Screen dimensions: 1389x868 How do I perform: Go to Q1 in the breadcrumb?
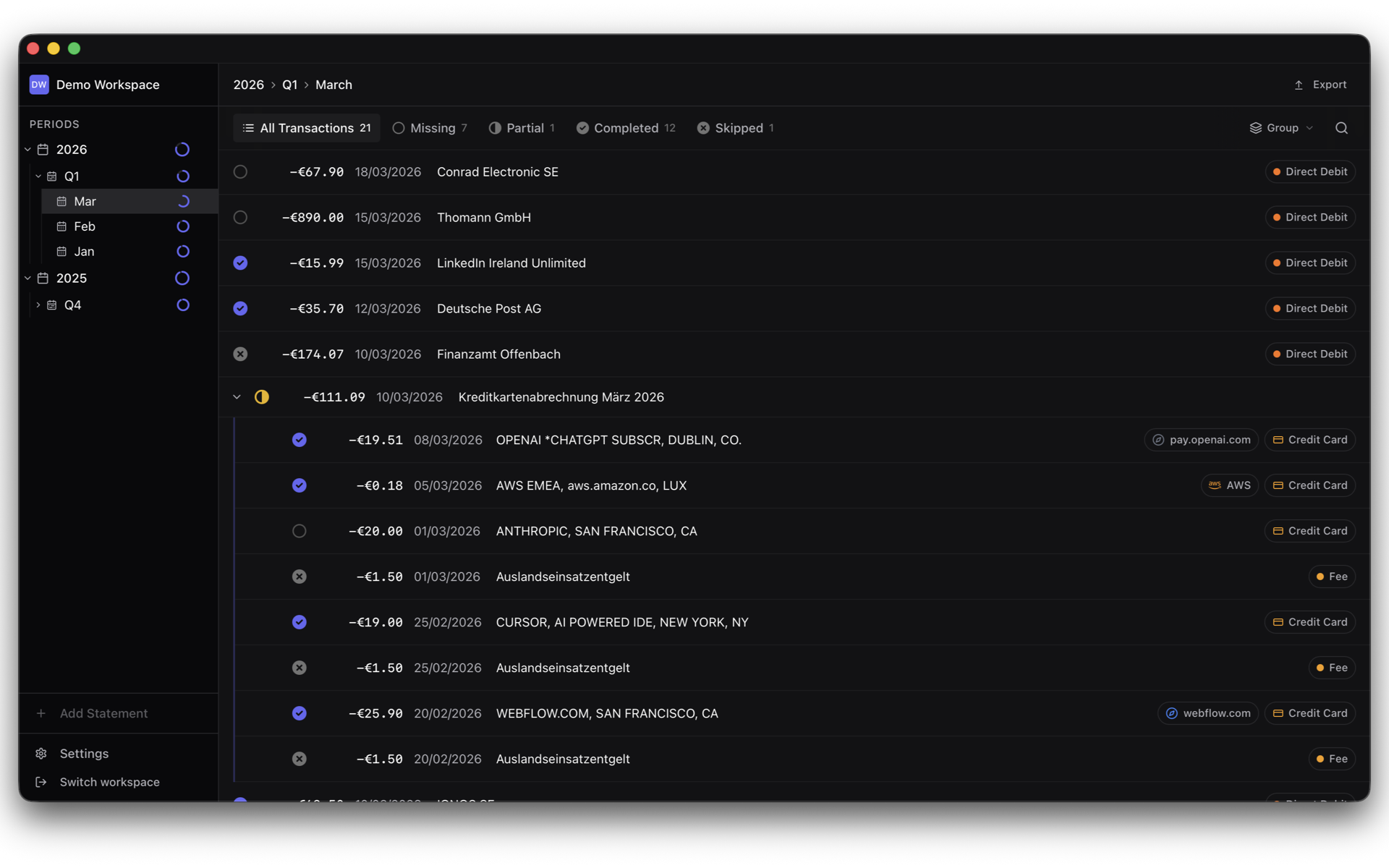click(289, 85)
